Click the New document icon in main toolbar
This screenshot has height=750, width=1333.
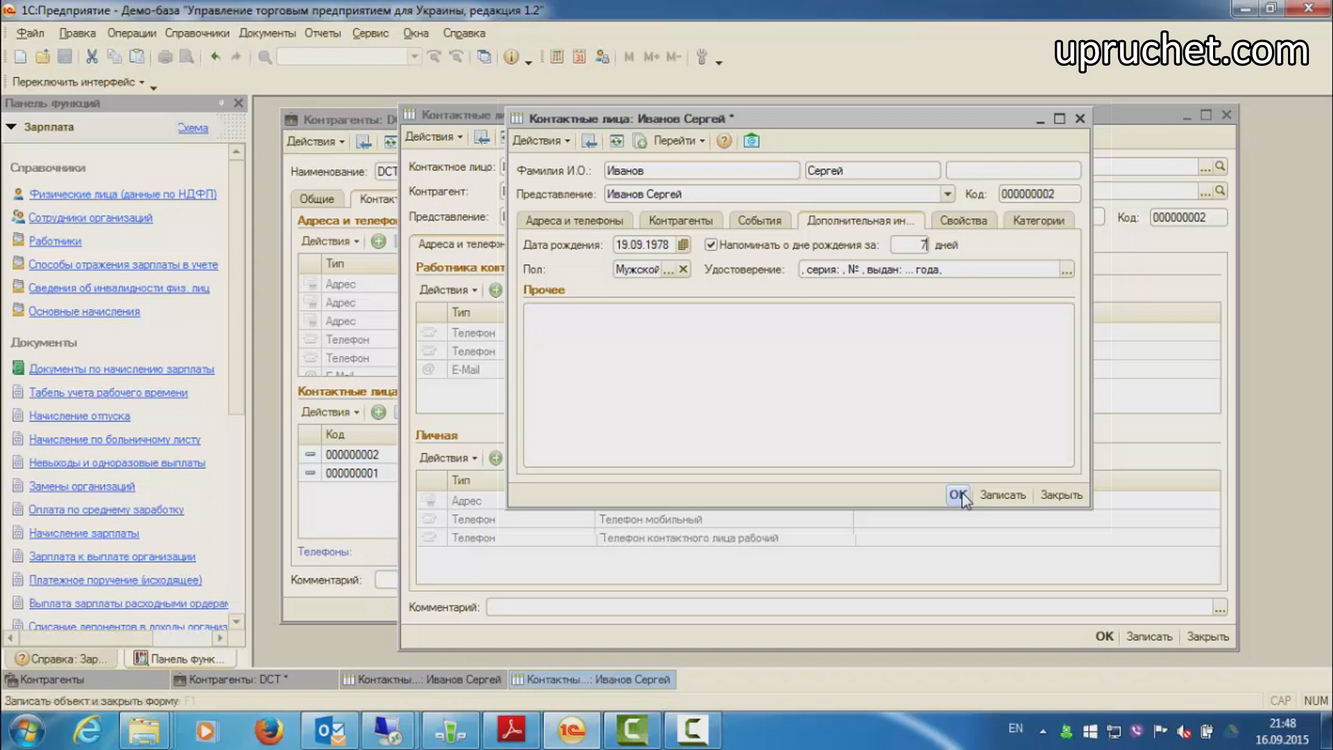[x=20, y=57]
